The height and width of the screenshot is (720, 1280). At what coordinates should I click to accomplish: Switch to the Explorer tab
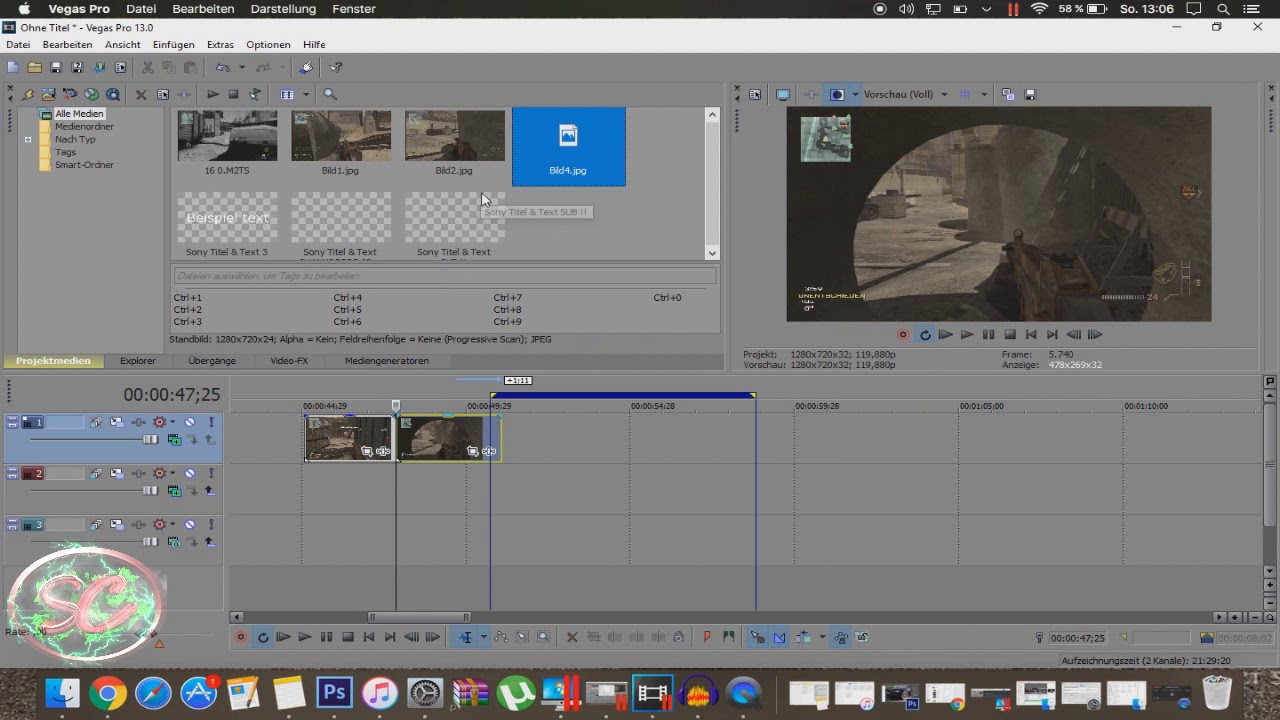point(138,361)
